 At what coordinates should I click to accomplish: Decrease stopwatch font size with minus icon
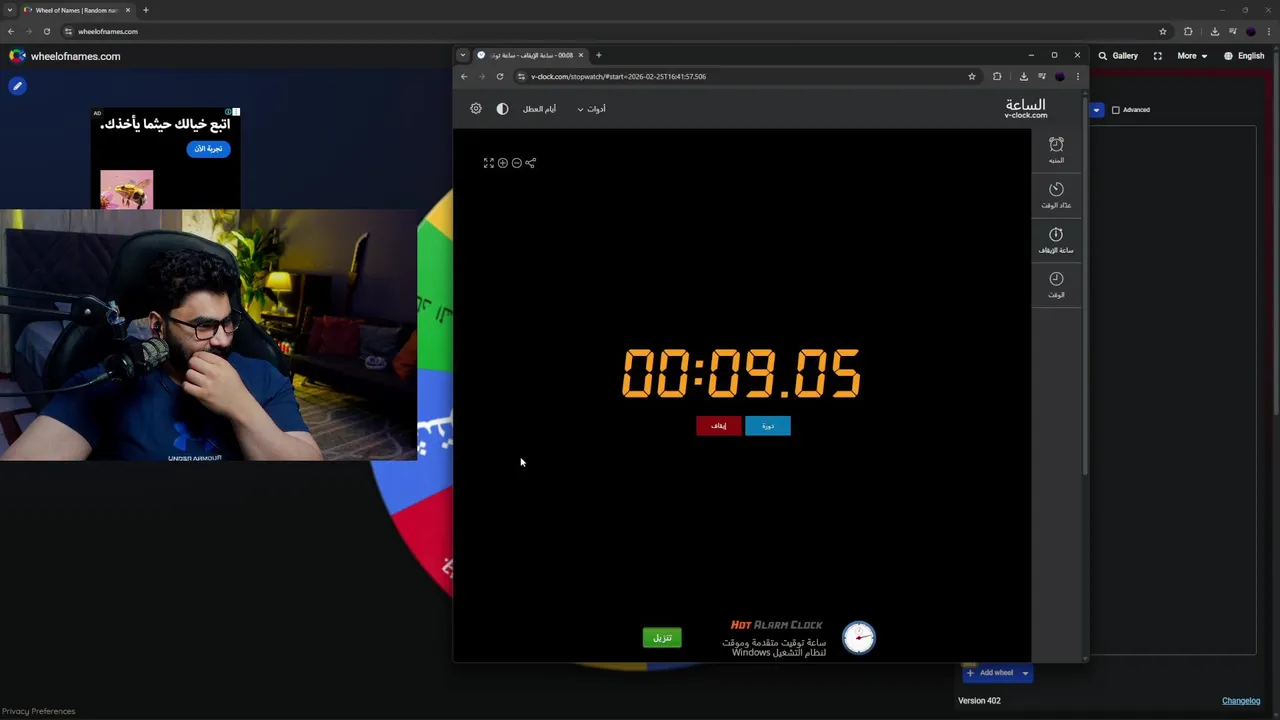click(517, 163)
